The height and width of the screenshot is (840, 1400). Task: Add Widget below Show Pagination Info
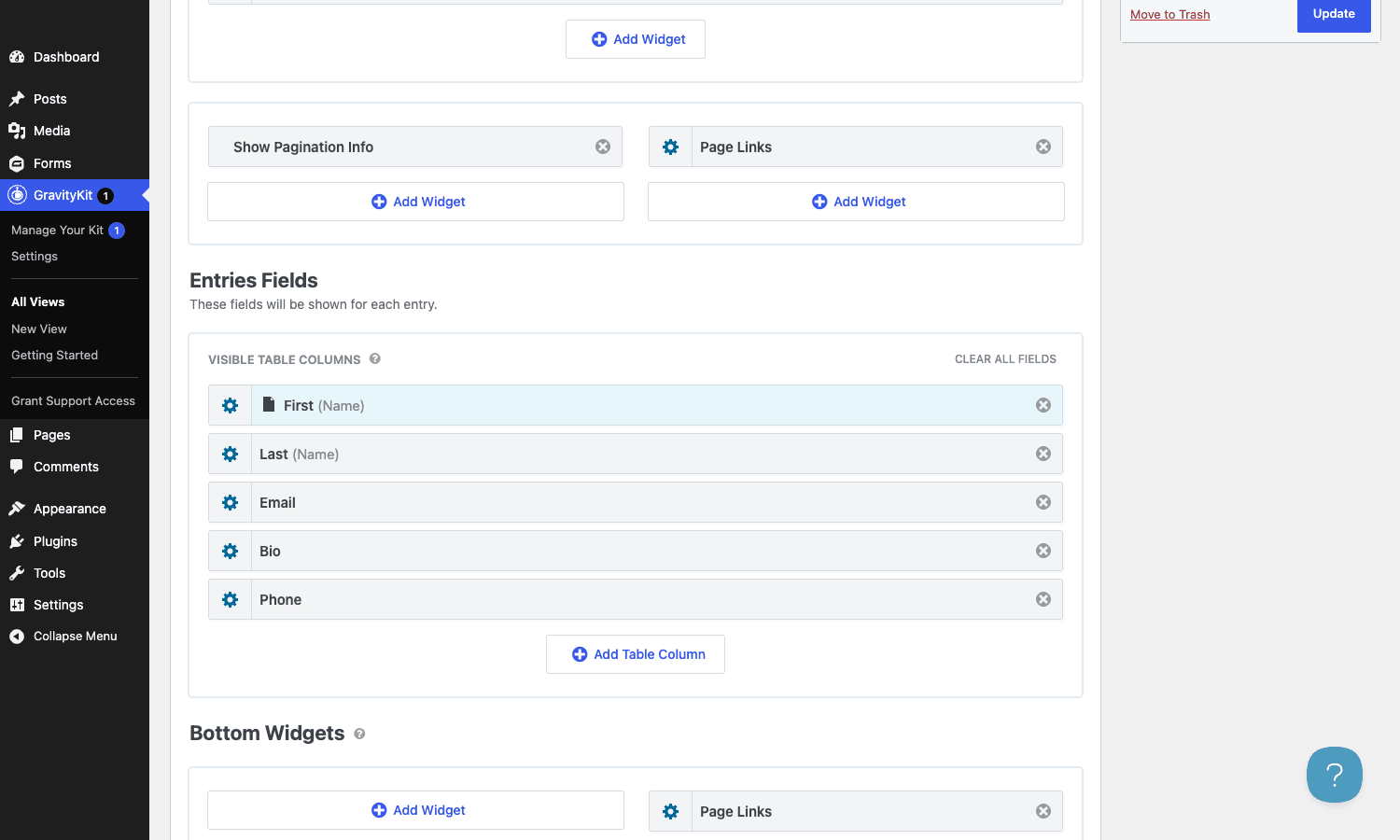coord(415,202)
